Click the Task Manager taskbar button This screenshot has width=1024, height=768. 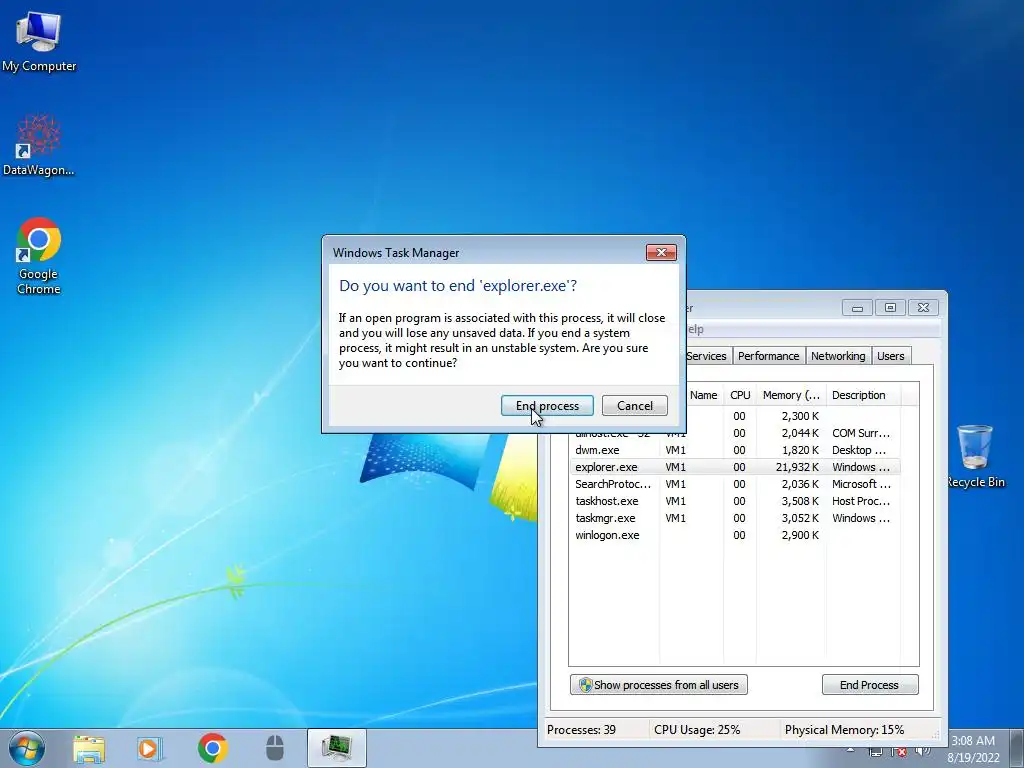click(337, 748)
